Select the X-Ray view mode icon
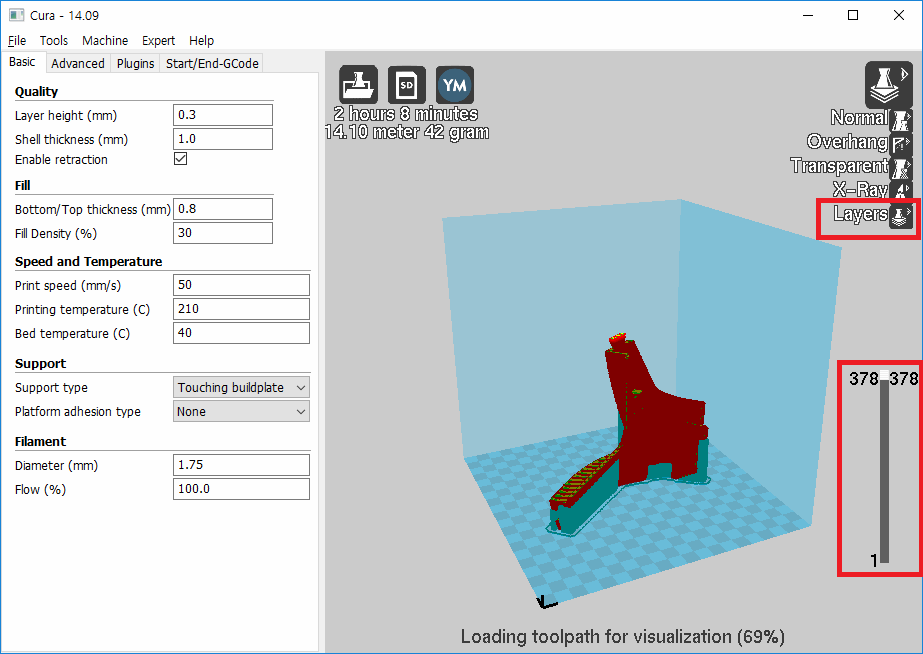Image resolution: width=923 pixels, height=654 pixels. click(x=901, y=190)
